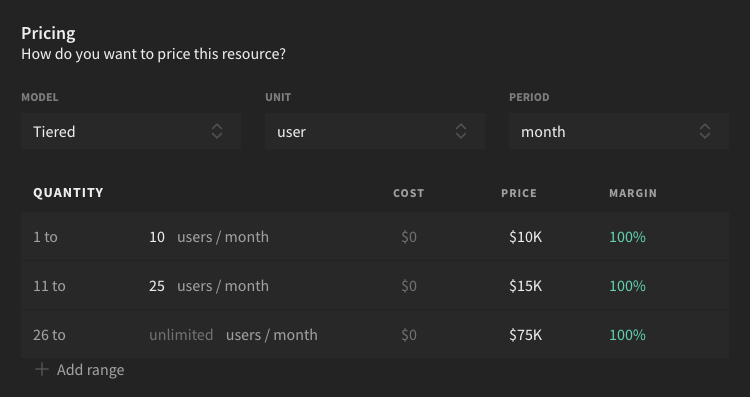Click 'How do you want to price this resource?'
This screenshot has height=397, width=750.
click(x=153, y=54)
